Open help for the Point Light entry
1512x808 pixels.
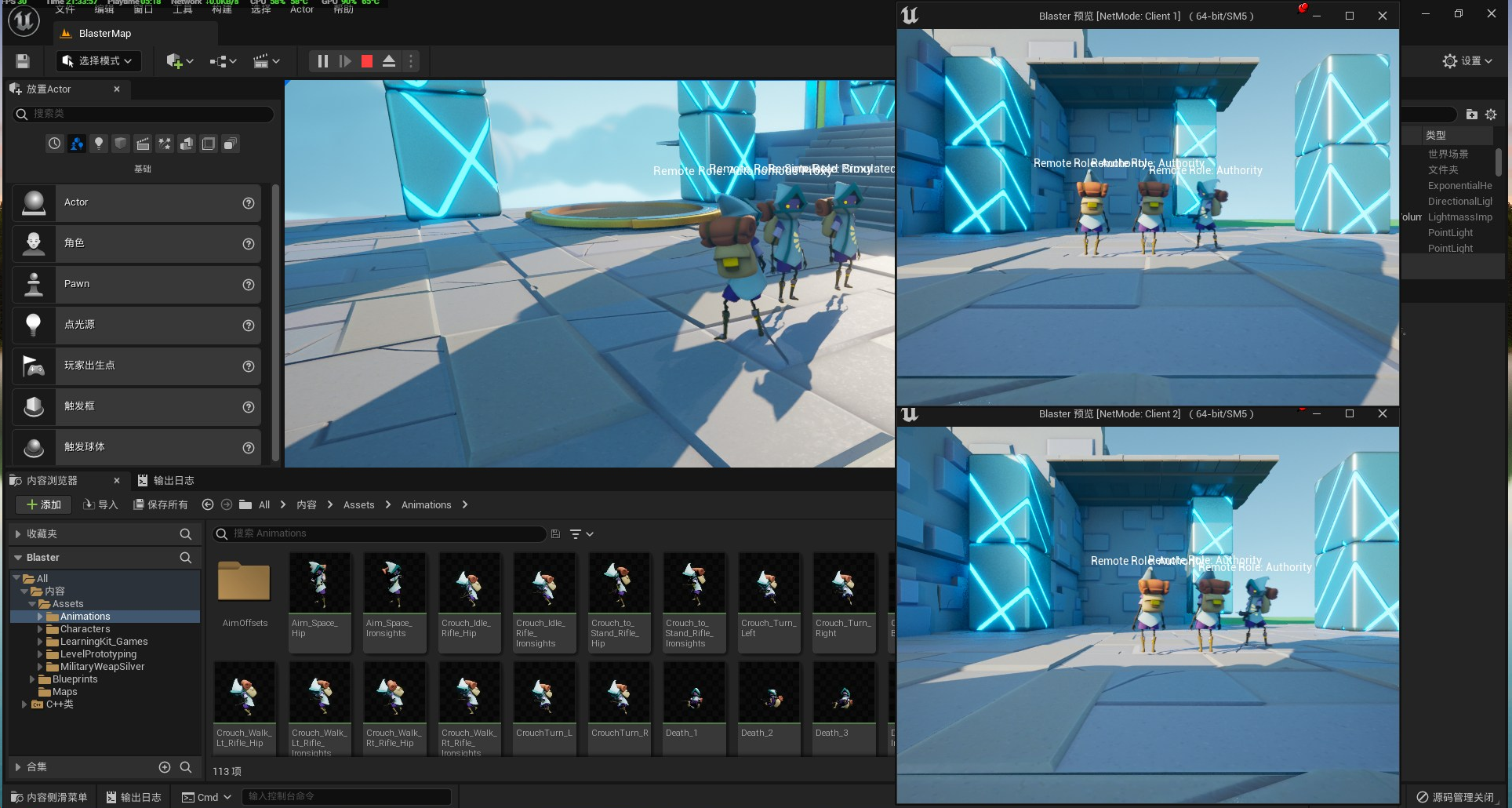(x=249, y=326)
